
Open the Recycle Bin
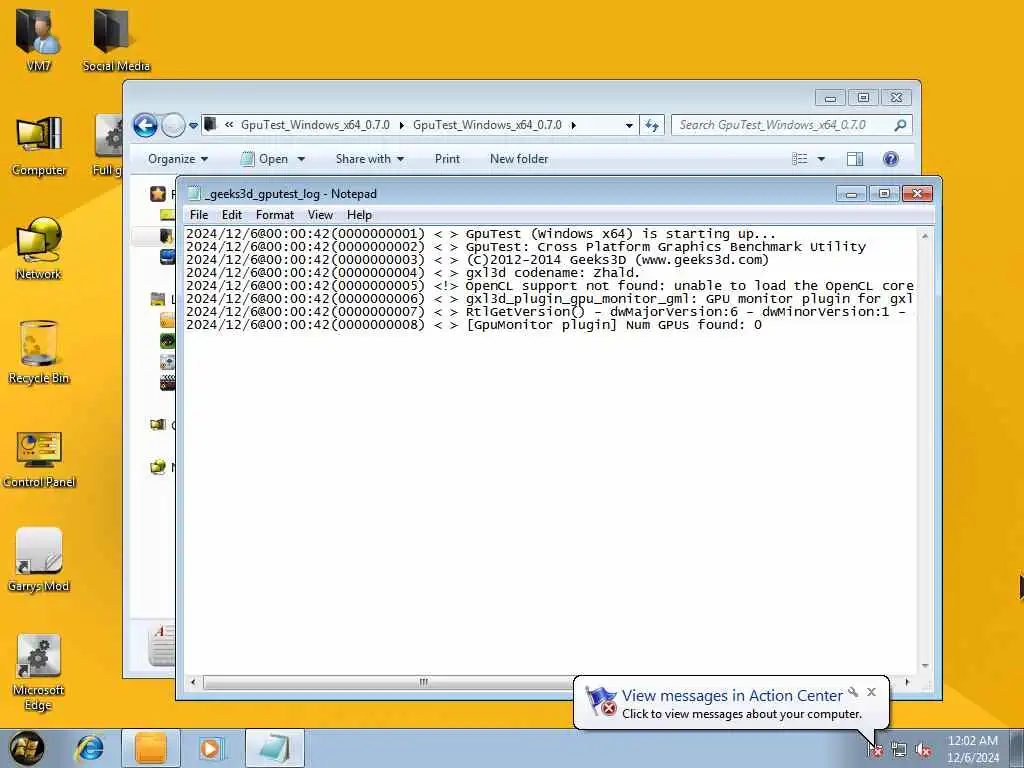(x=39, y=352)
